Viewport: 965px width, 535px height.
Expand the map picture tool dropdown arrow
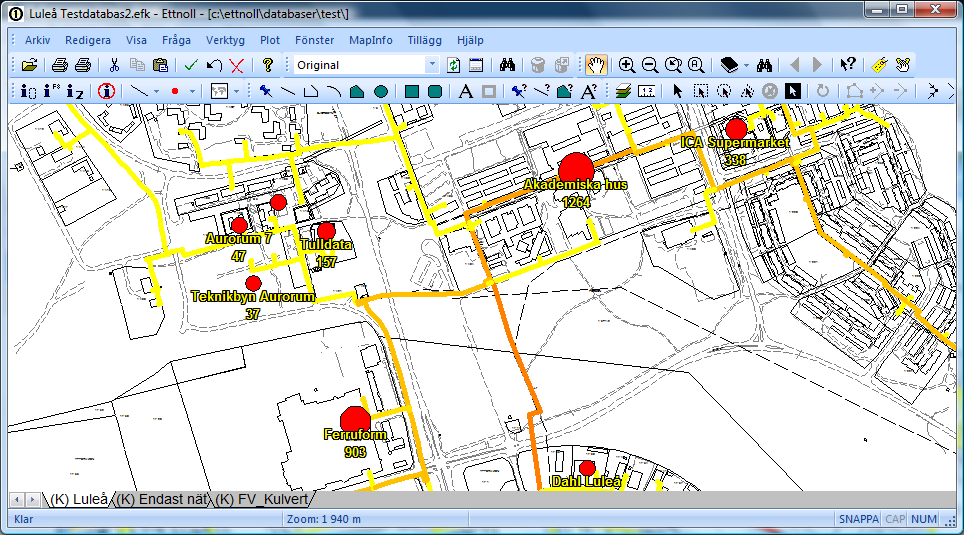[x=236, y=92]
